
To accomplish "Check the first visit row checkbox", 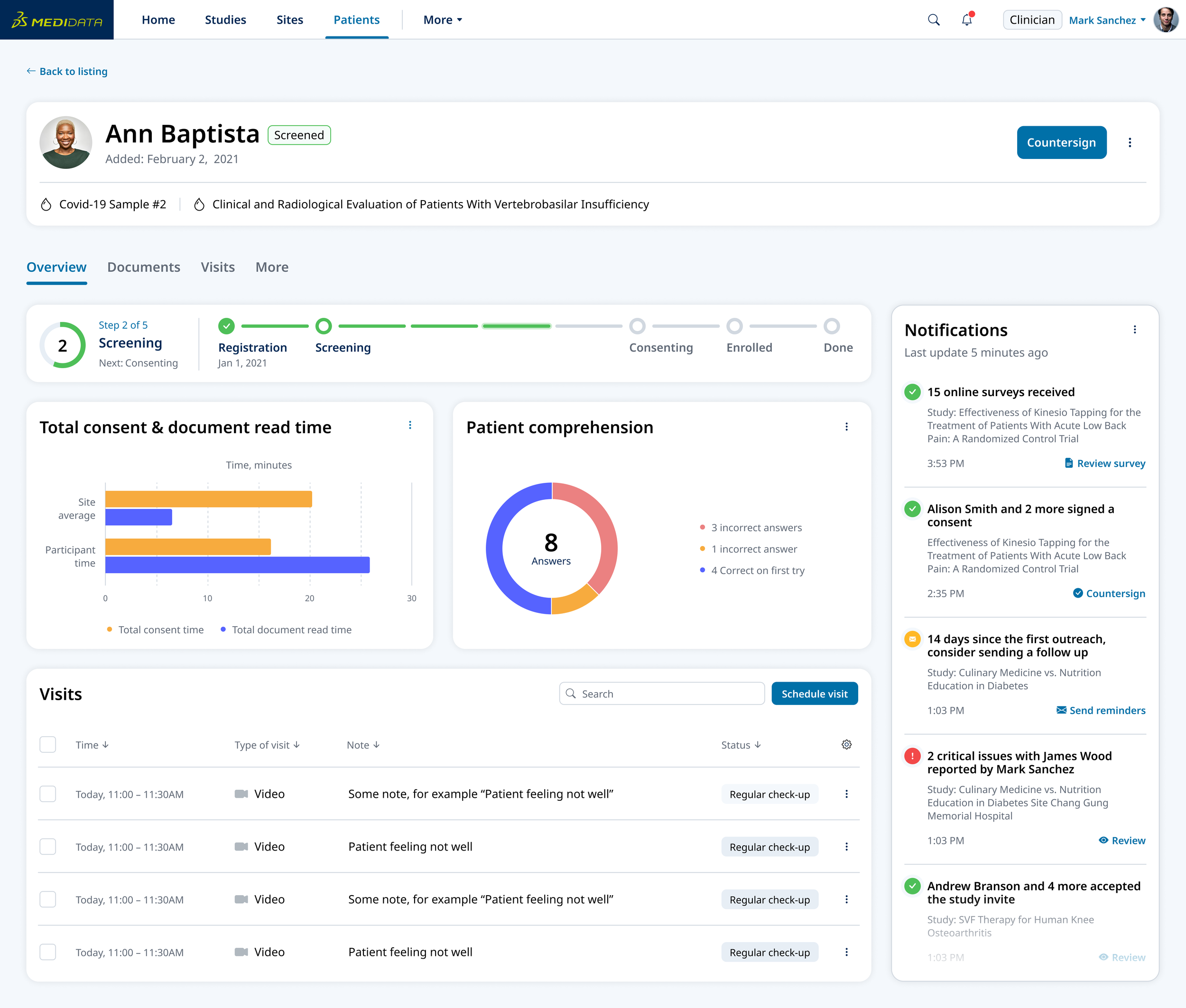I will [48, 794].
